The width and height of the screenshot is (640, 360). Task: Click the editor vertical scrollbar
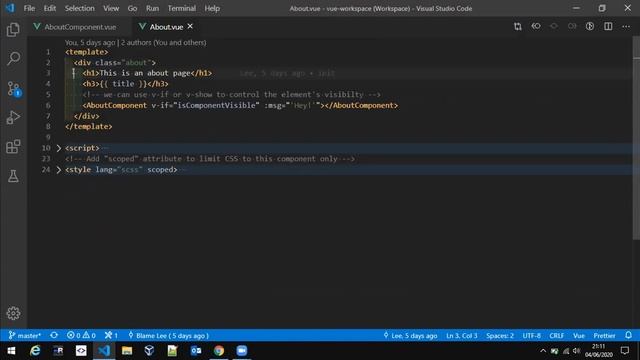tap(636, 139)
